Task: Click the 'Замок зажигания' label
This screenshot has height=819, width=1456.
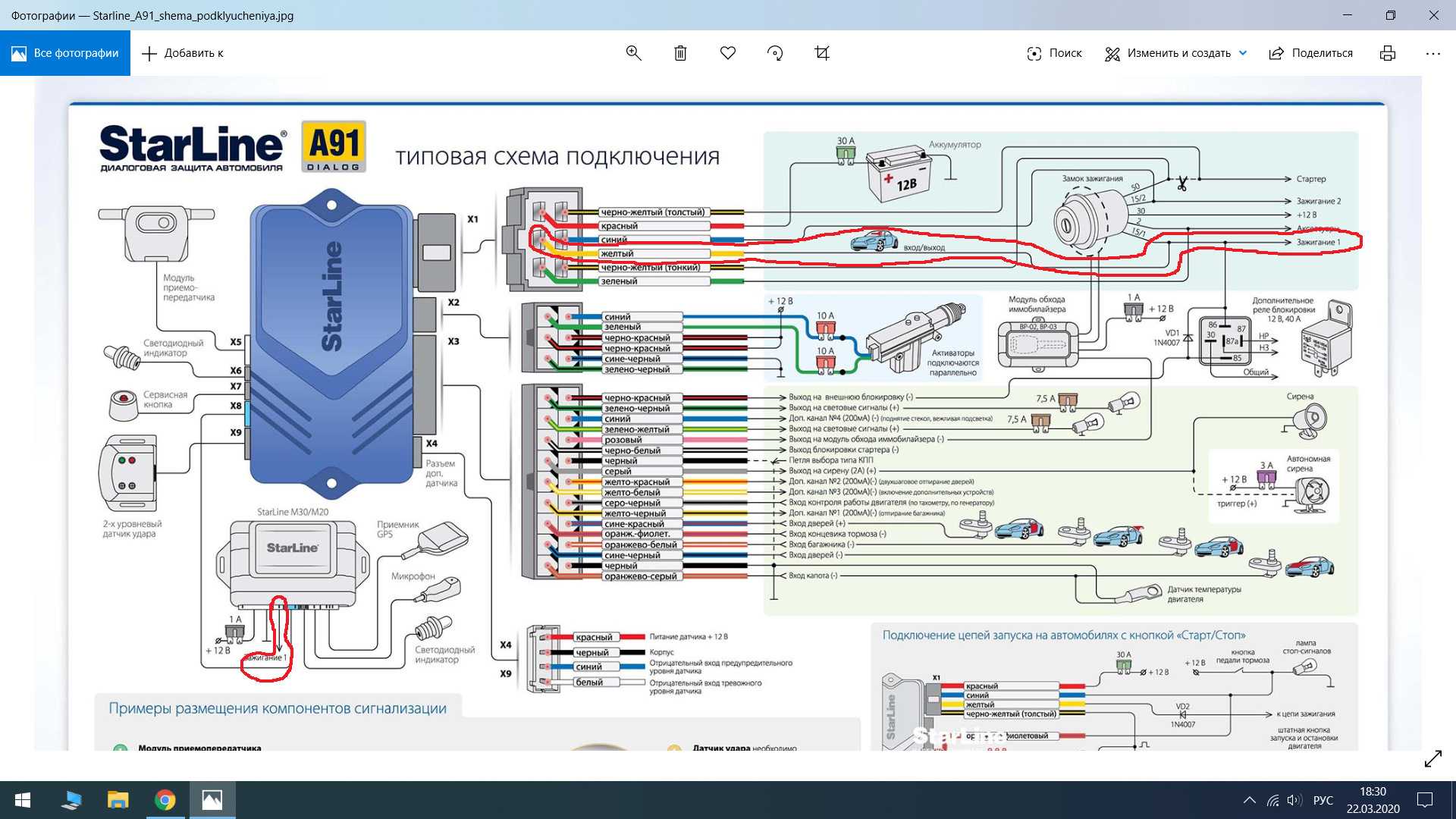Action: point(1092,179)
